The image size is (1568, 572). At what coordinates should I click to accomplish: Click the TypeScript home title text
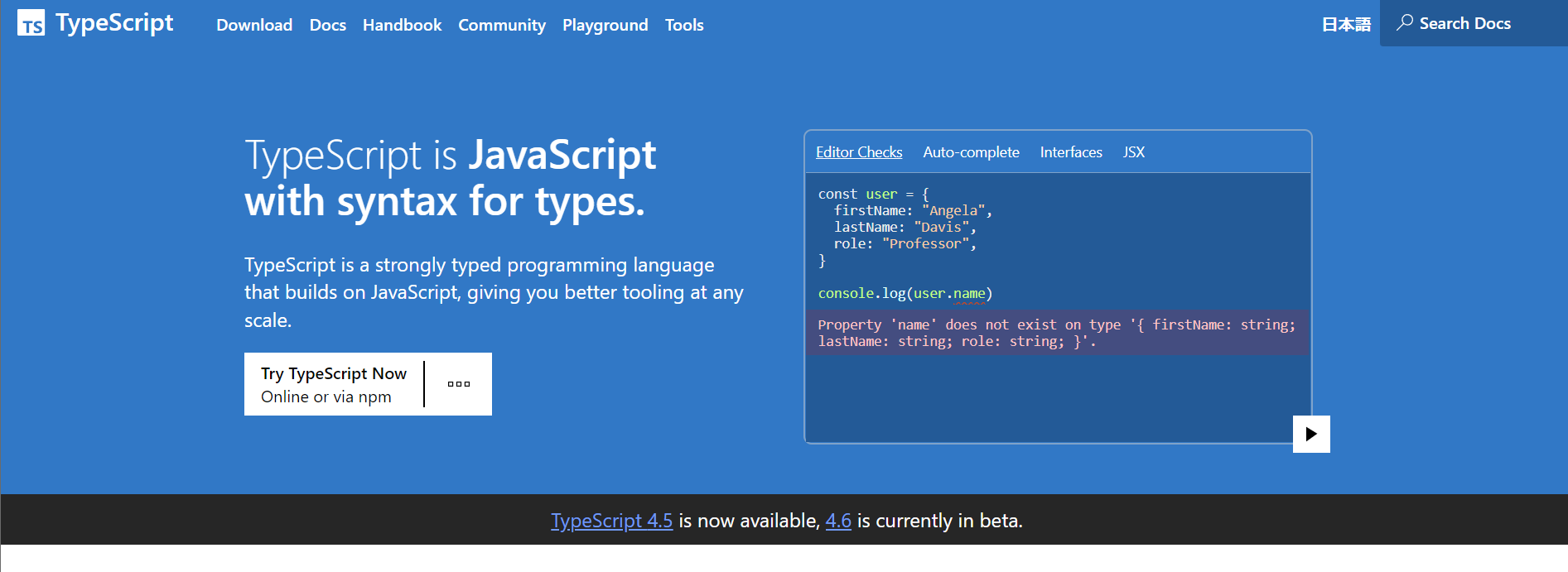click(114, 23)
